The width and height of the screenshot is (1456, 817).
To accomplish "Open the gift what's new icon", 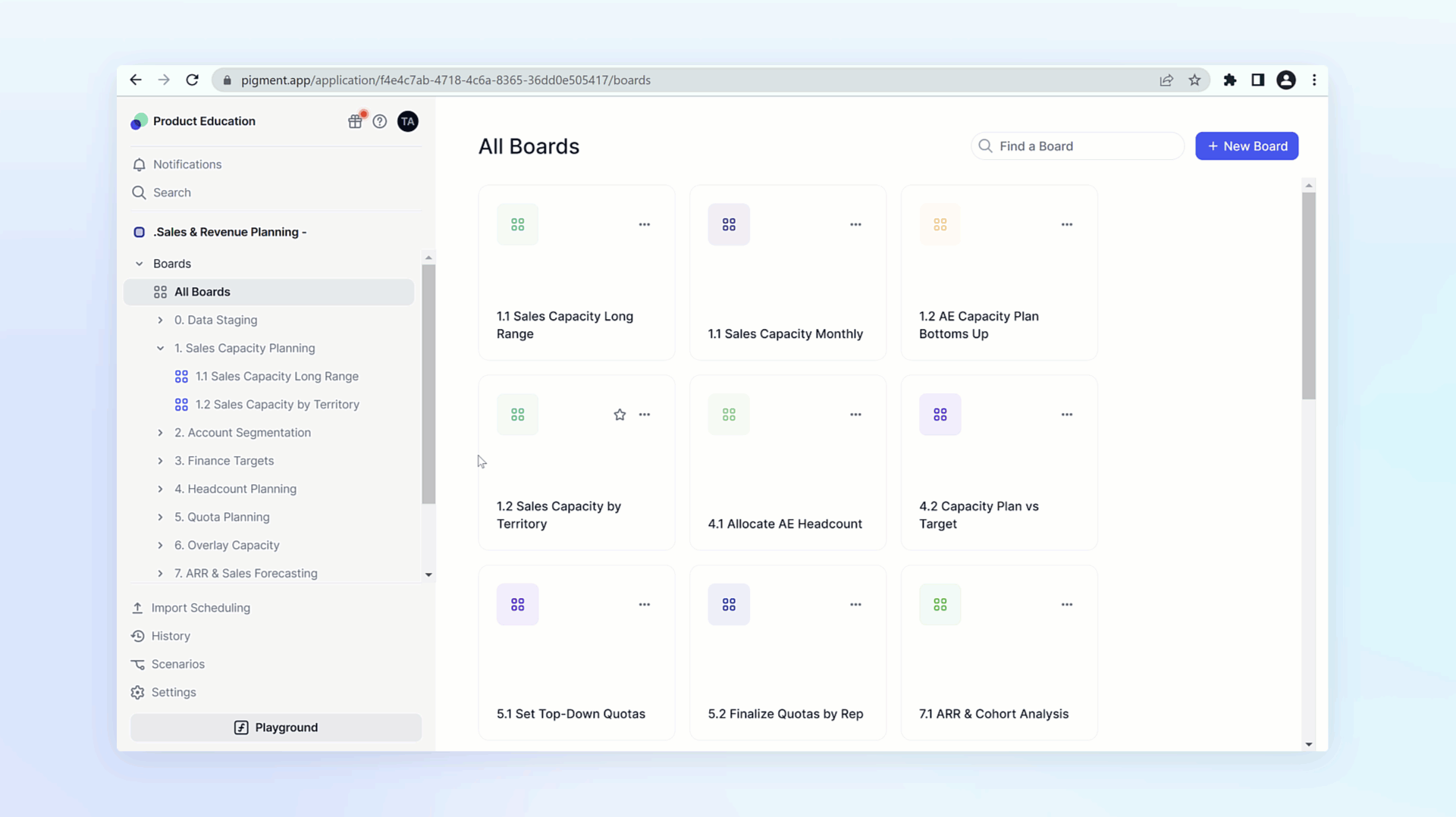I will pos(355,121).
